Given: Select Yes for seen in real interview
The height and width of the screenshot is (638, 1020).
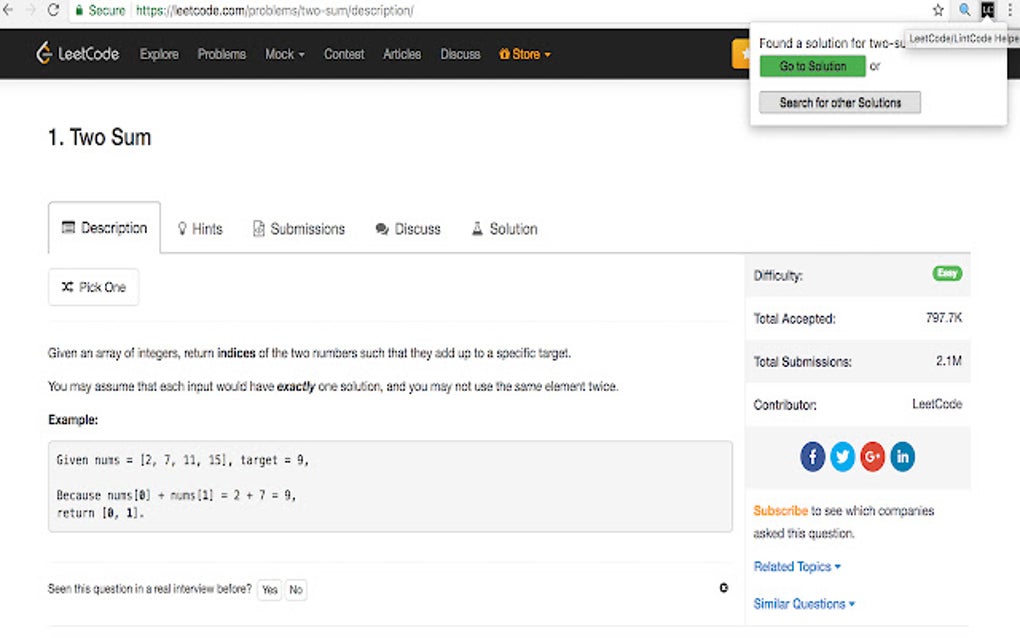Looking at the screenshot, I should tap(269, 589).
